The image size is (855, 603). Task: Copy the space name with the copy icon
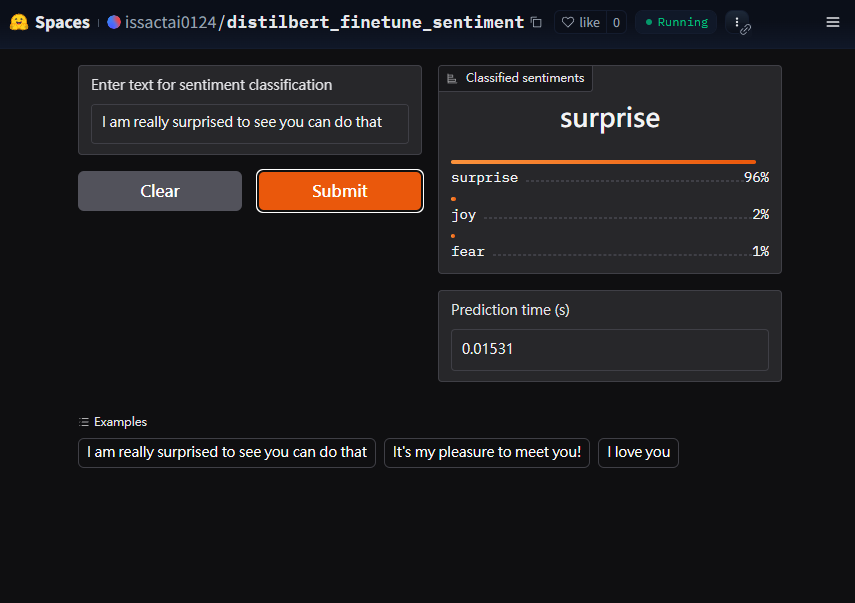pyautogui.click(x=537, y=22)
